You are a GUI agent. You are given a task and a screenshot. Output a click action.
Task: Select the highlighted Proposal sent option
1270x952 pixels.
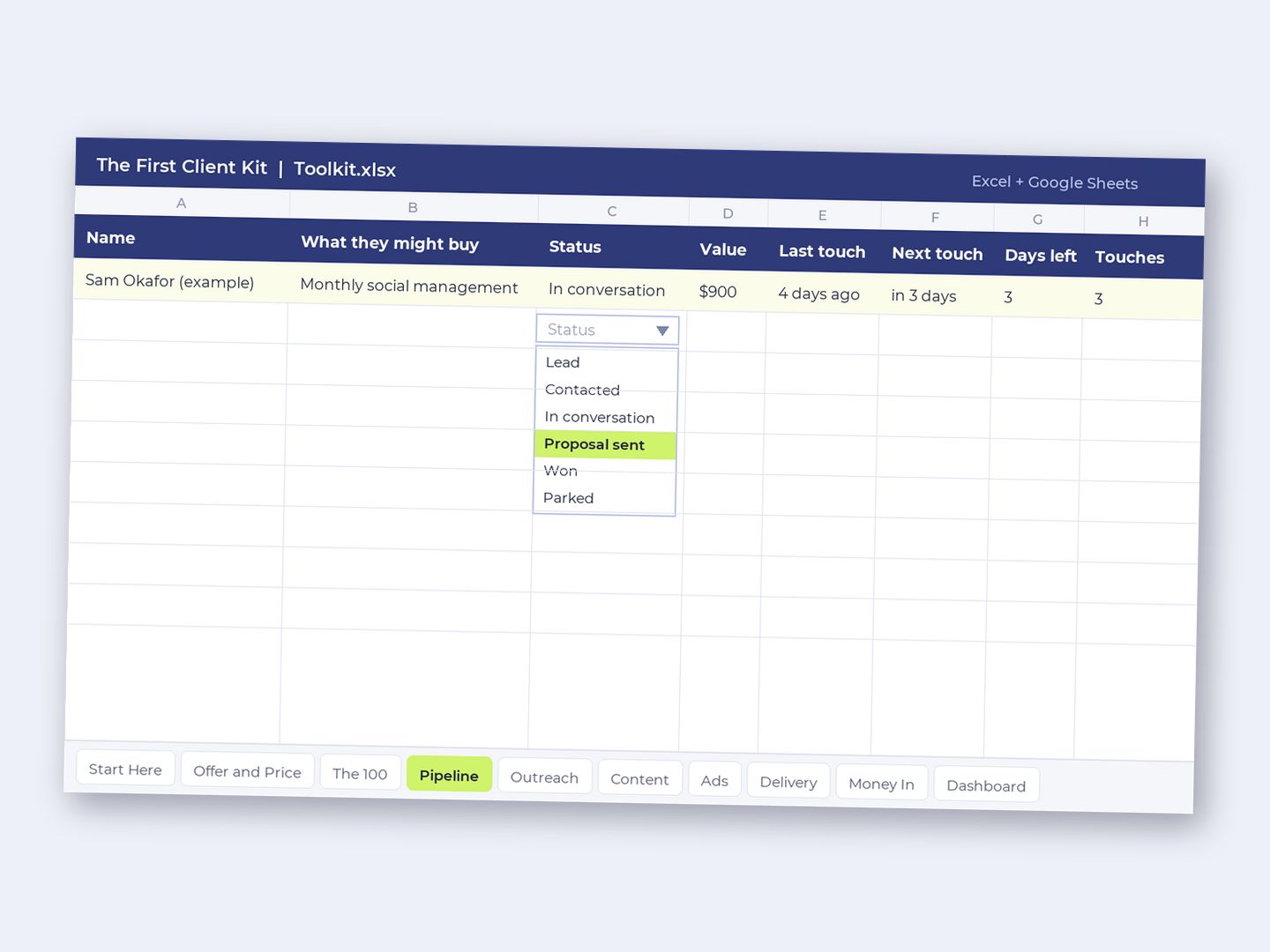click(x=605, y=444)
